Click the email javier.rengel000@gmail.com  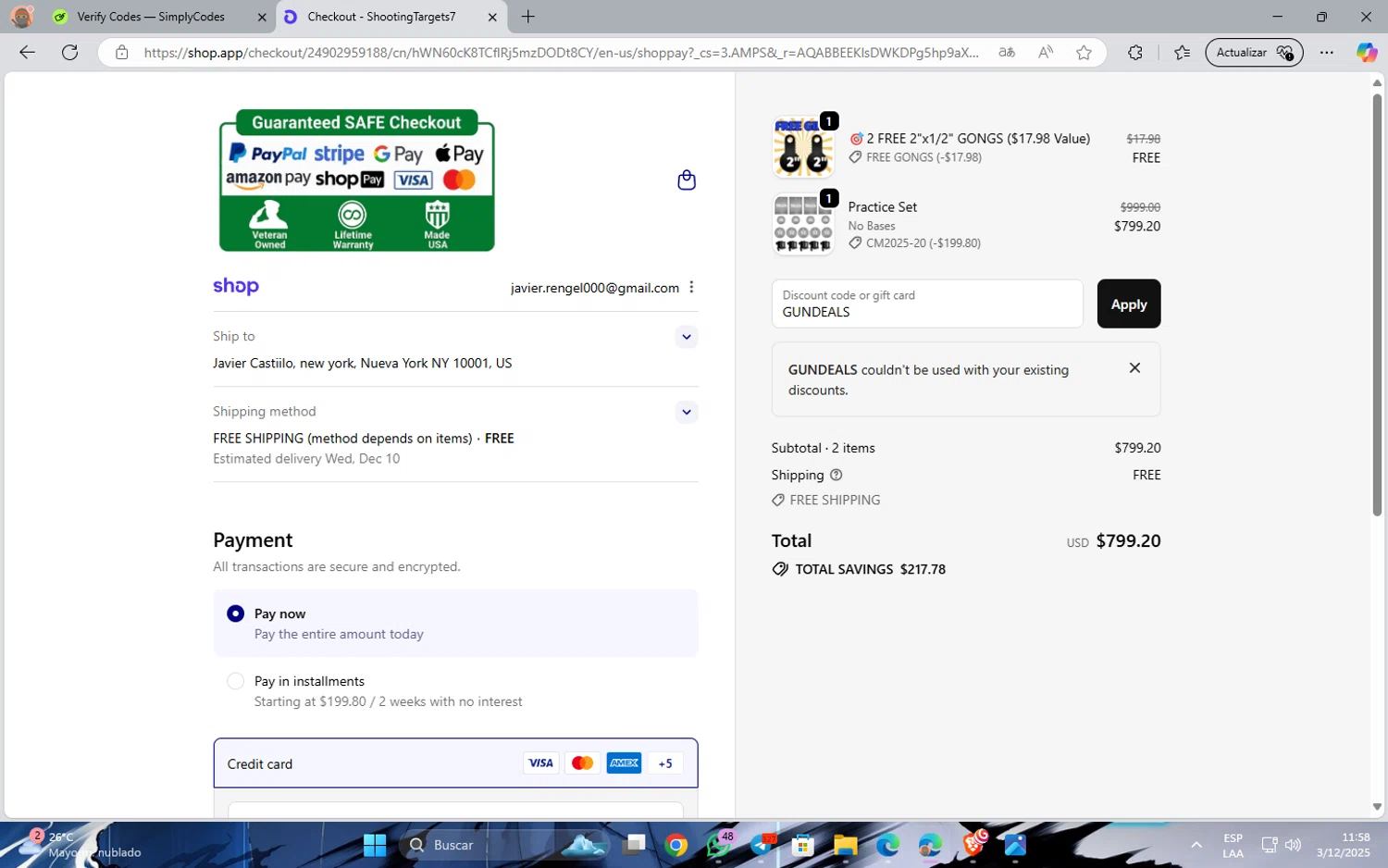tap(595, 288)
